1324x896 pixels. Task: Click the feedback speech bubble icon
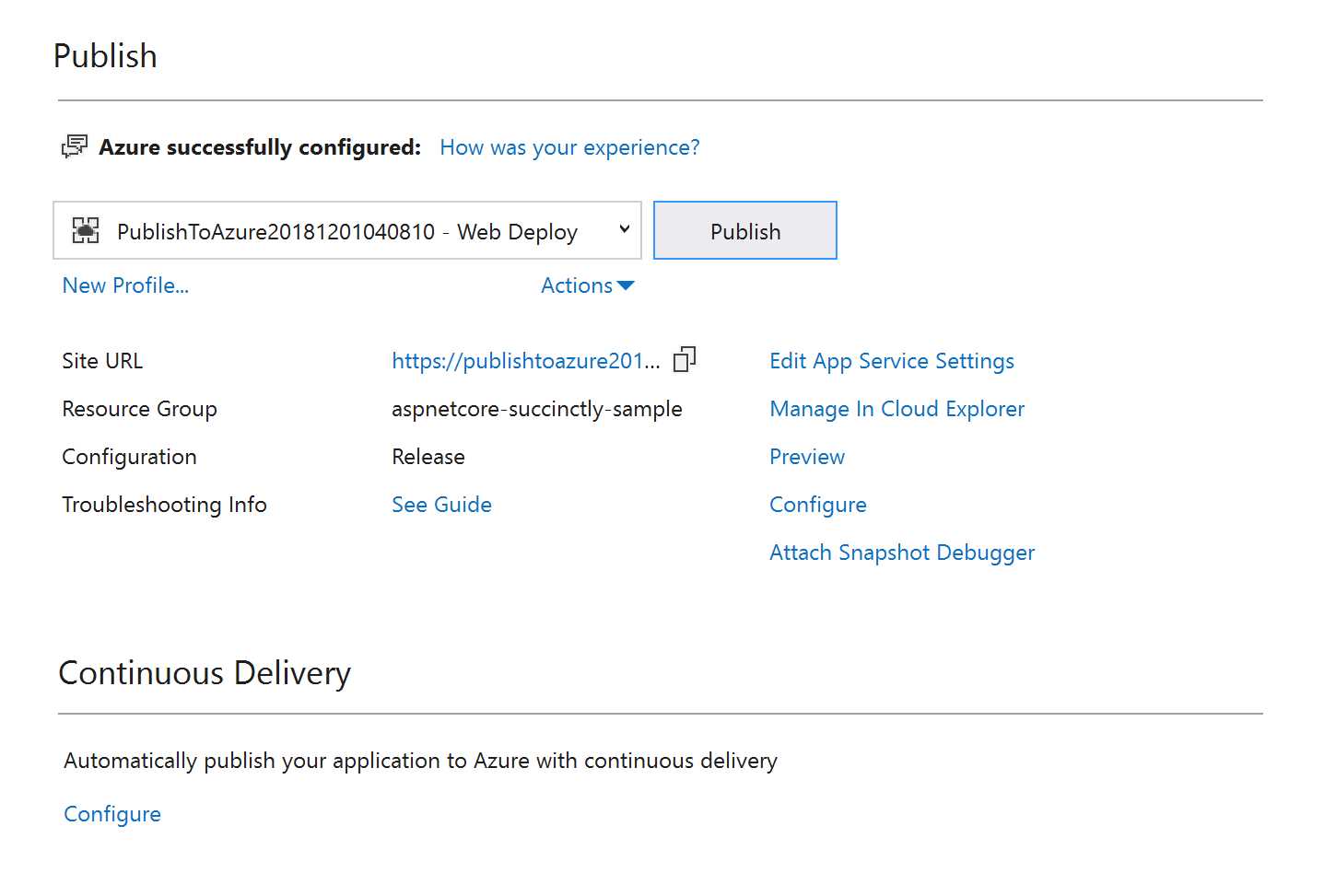click(76, 145)
